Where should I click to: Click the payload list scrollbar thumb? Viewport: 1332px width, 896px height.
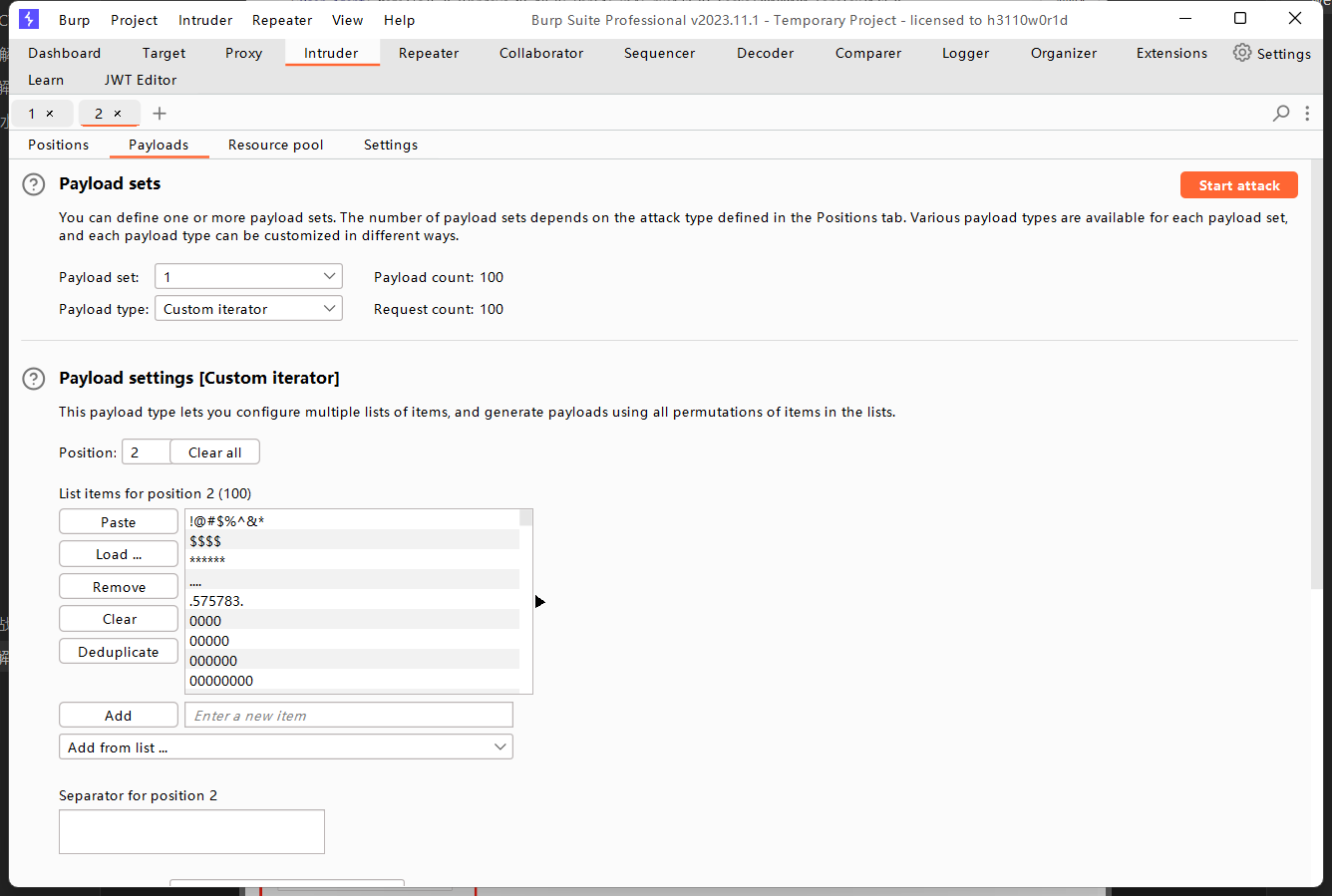tap(526, 517)
